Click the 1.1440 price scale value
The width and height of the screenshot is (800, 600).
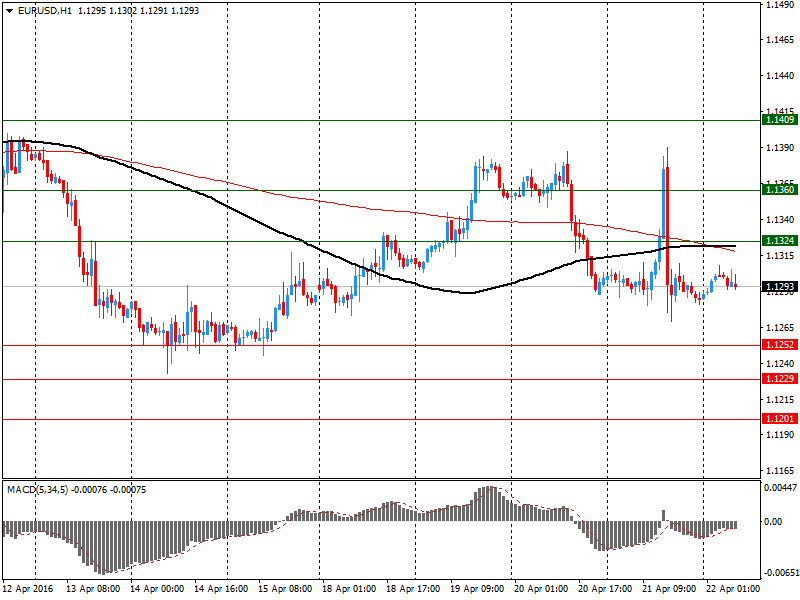[x=780, y=76]
